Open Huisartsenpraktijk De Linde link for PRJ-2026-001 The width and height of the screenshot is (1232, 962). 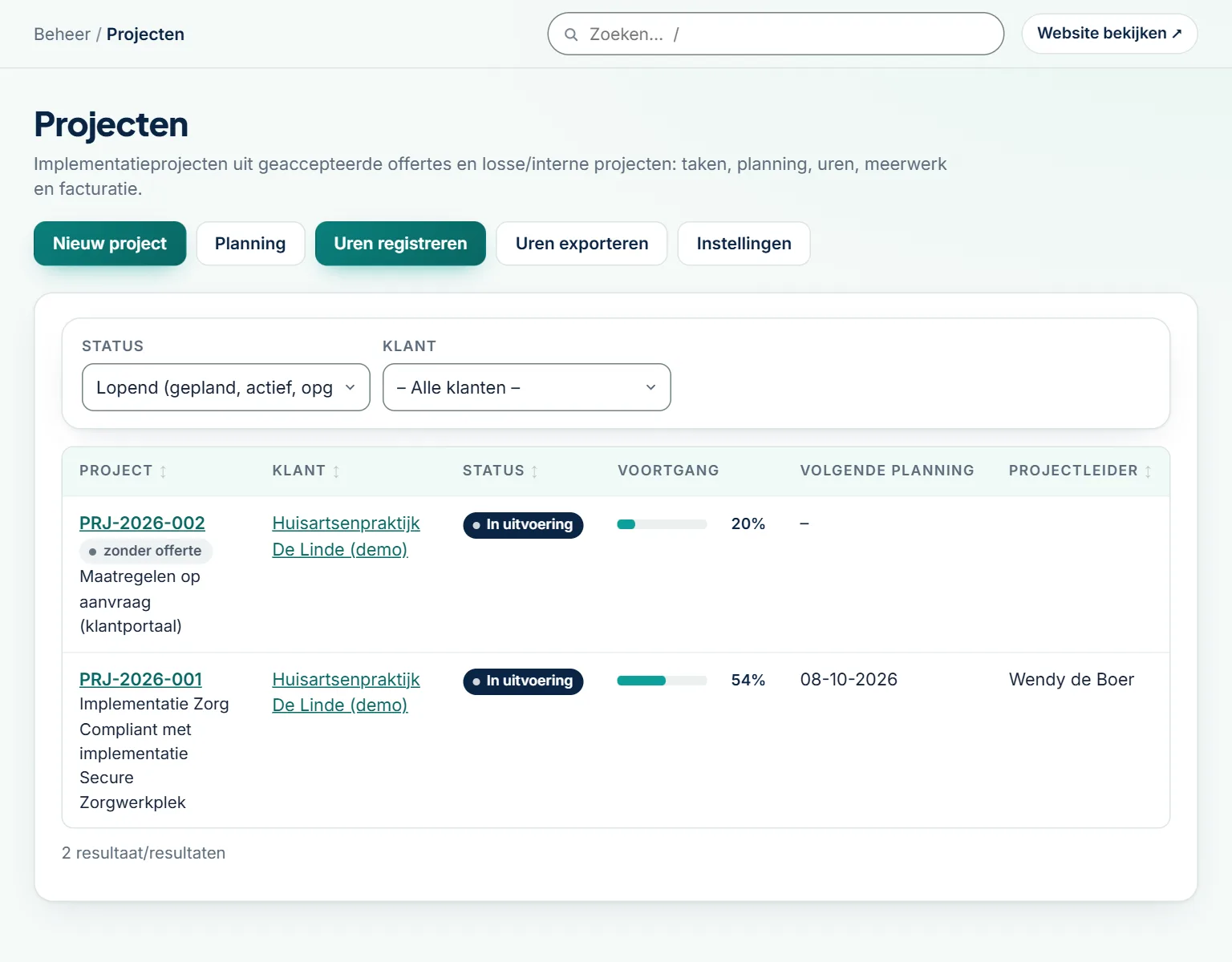click(346, 693)
